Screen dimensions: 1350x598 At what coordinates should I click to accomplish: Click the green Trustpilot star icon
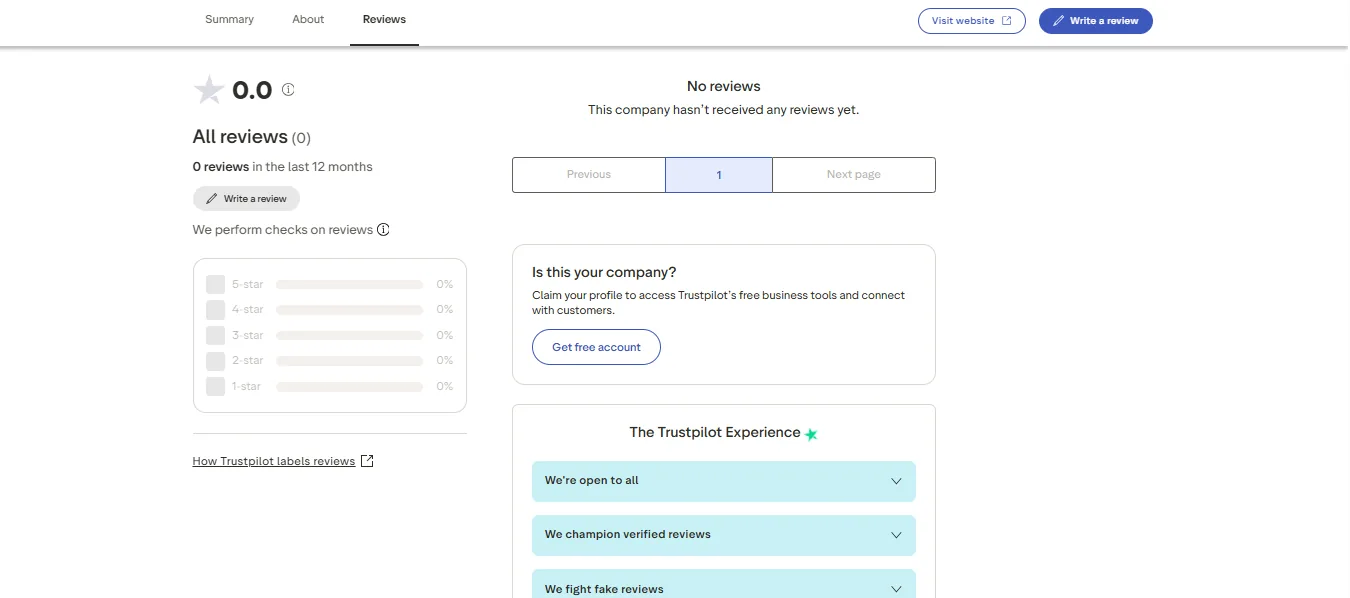811,434
